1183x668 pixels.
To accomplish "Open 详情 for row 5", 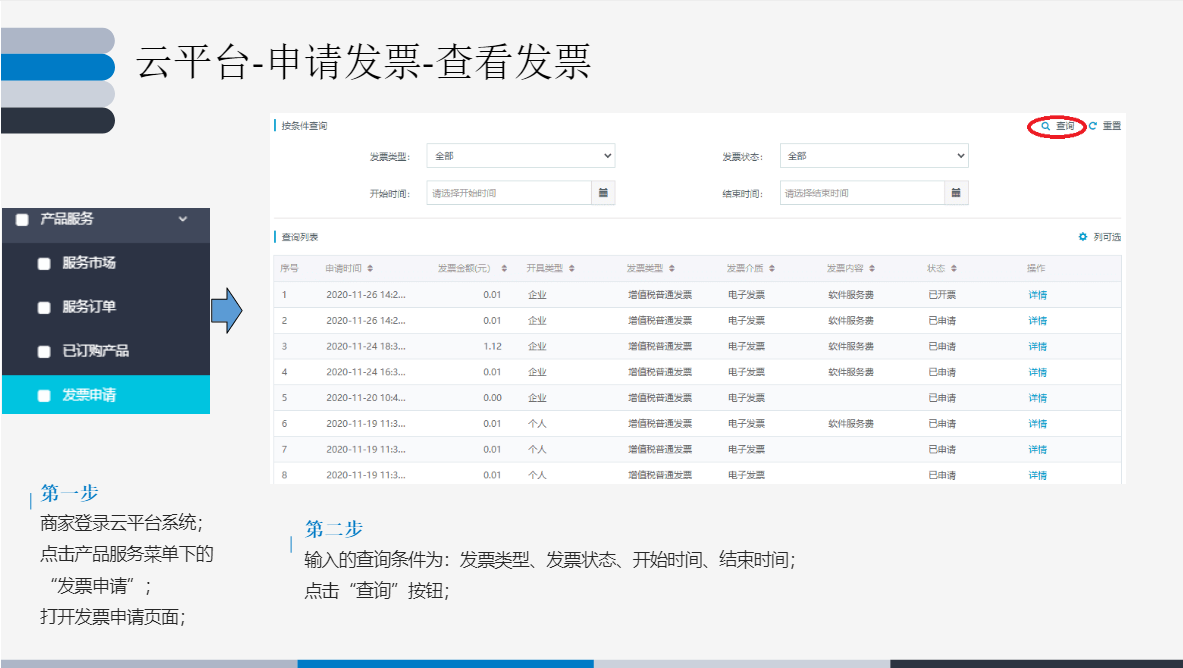I will coord(1037,398).
